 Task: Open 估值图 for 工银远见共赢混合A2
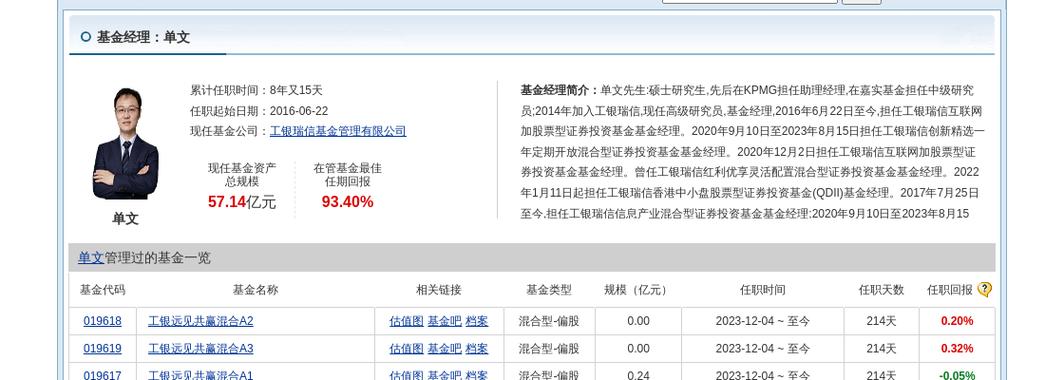pyautogui.click(x=406, y=321)
